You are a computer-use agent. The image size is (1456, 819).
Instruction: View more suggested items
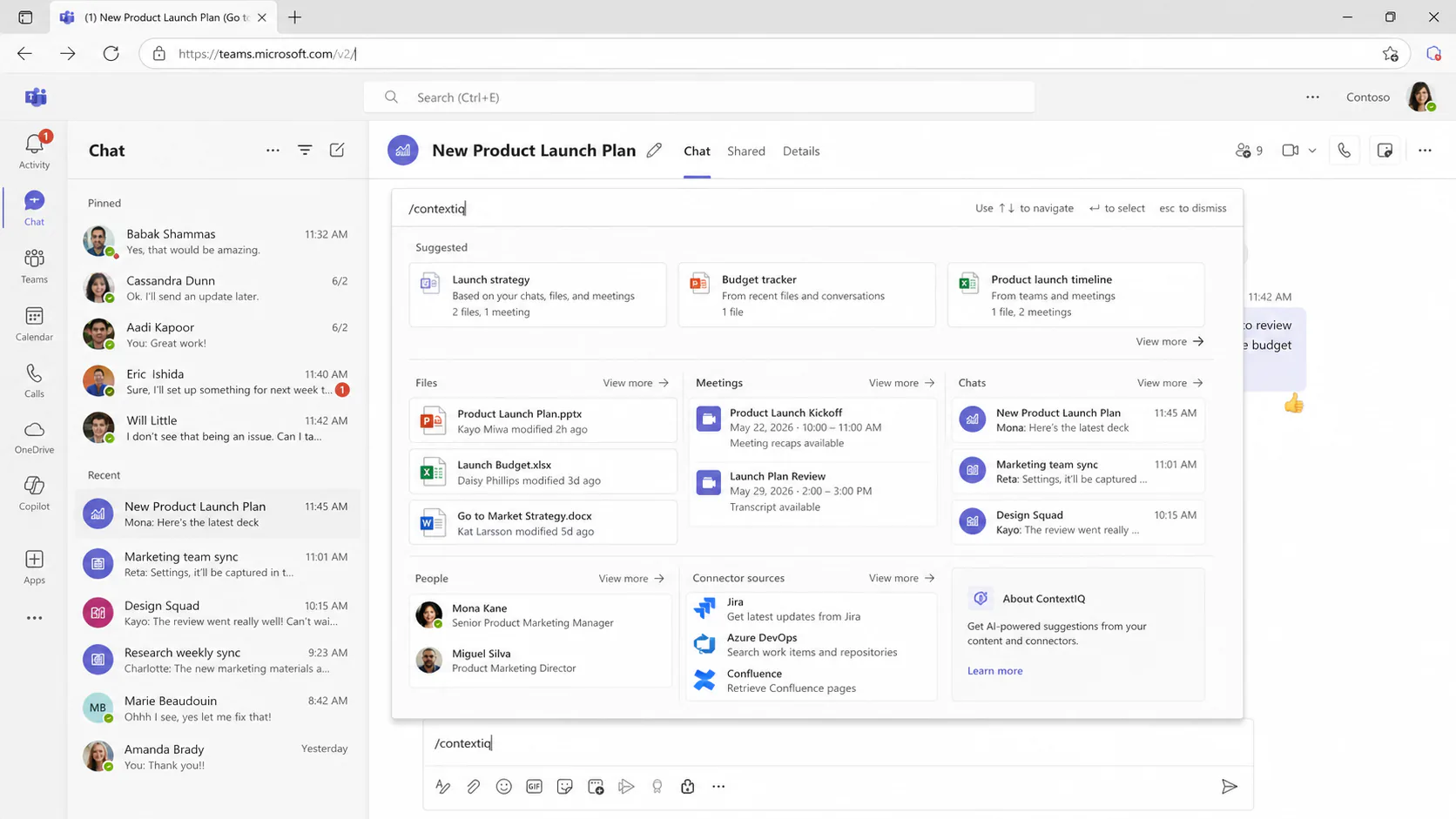pos(1170,341)
